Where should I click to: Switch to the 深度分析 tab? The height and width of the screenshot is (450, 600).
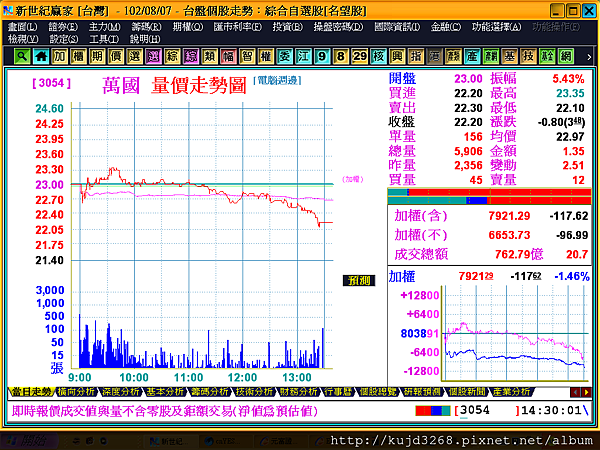tap(121, 392)
